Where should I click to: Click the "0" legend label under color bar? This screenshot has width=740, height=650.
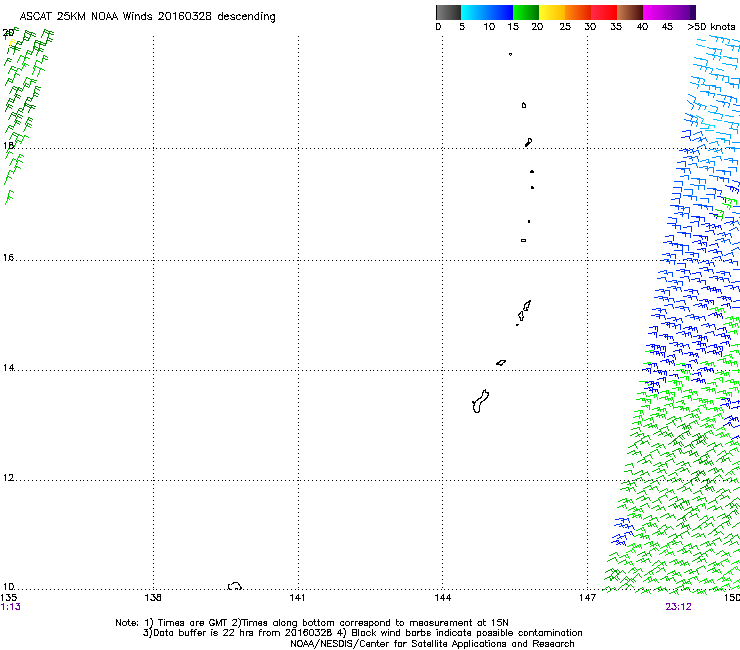[438, 27]
